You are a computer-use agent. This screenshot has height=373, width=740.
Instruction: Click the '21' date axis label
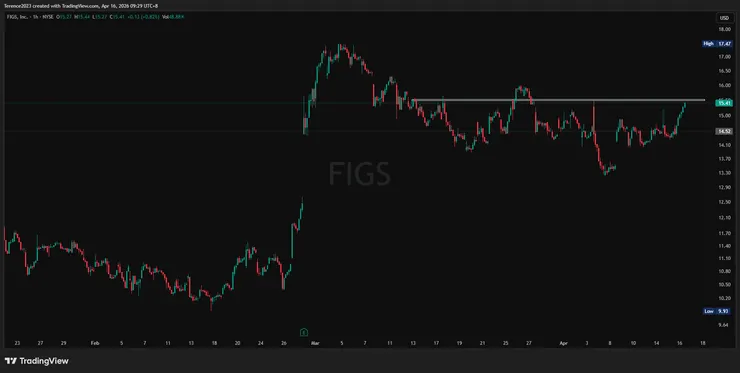482,343
